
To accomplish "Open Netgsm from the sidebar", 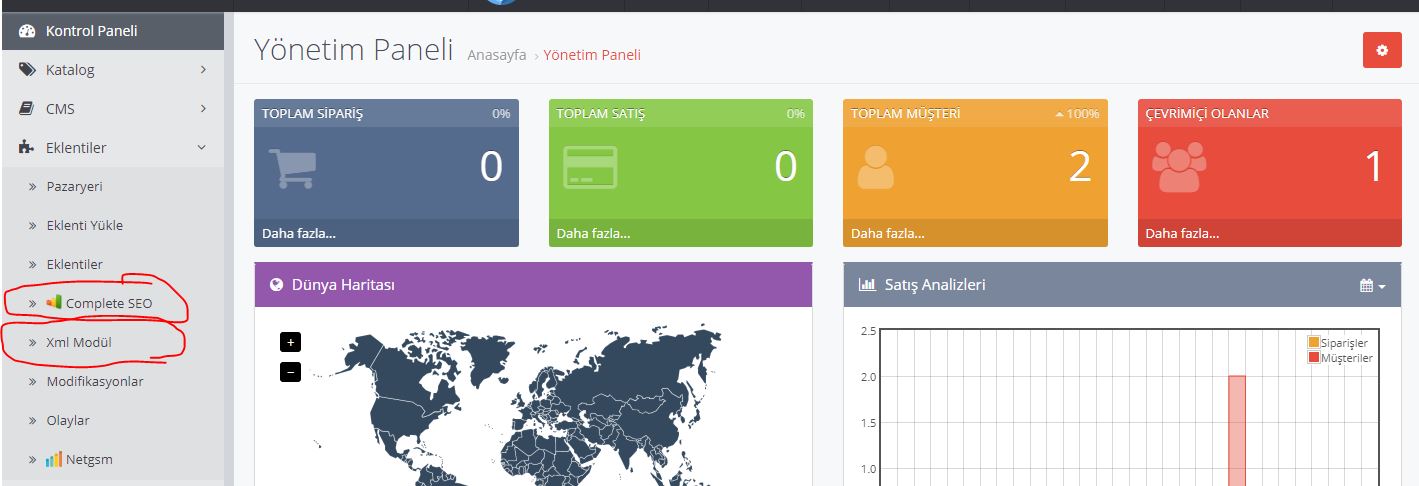I will tap(88, 460).
